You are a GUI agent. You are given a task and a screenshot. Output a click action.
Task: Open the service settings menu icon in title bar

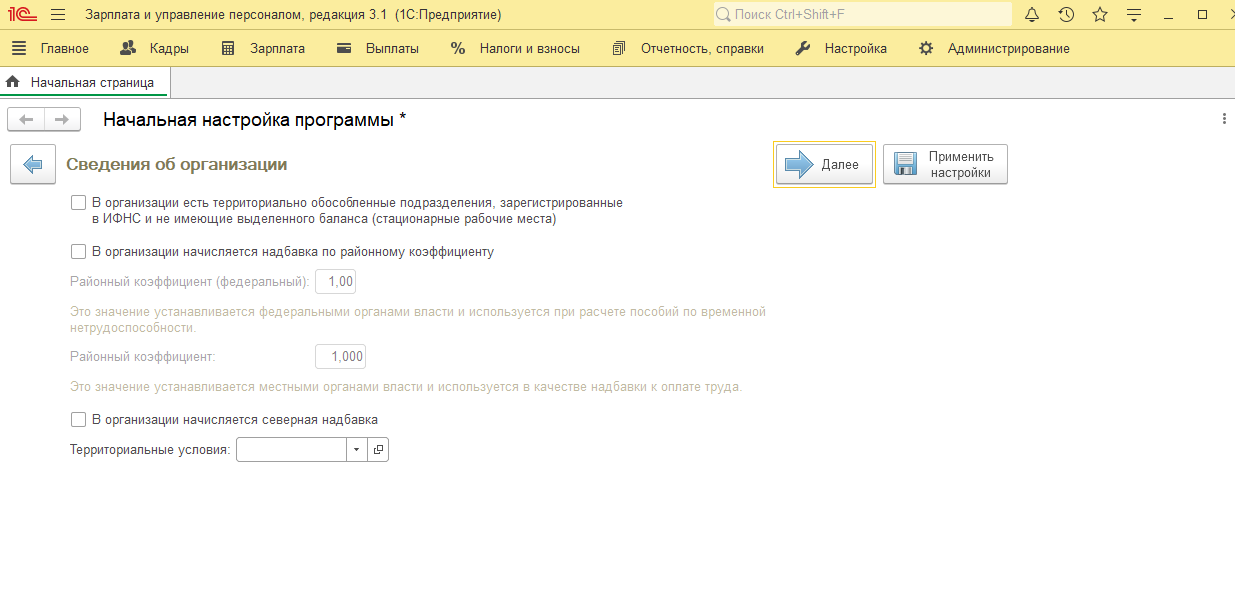point(1133,15)
